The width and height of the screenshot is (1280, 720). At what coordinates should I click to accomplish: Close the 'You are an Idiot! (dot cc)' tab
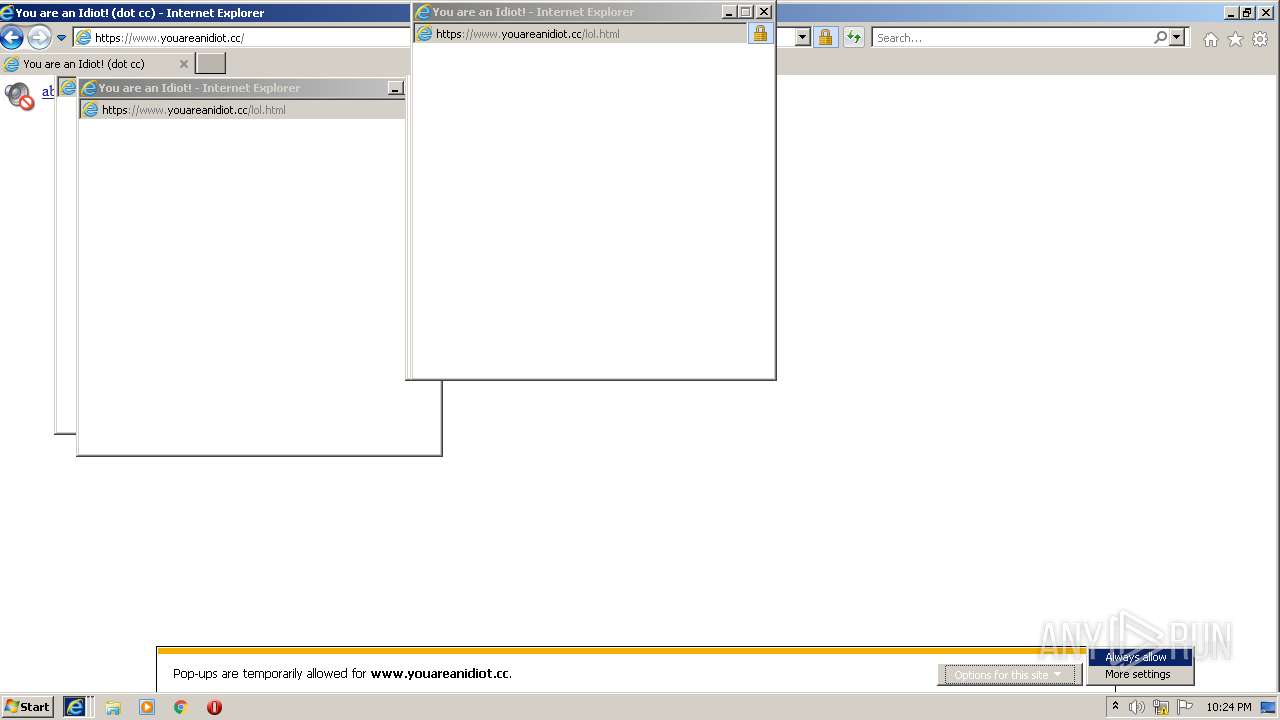(x=183, y=64)
